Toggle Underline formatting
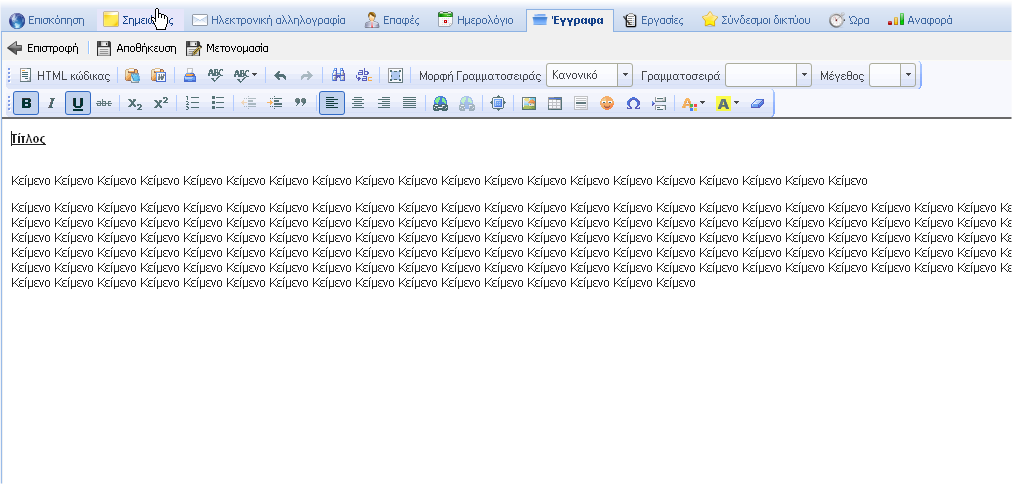 tap(77, 103)
